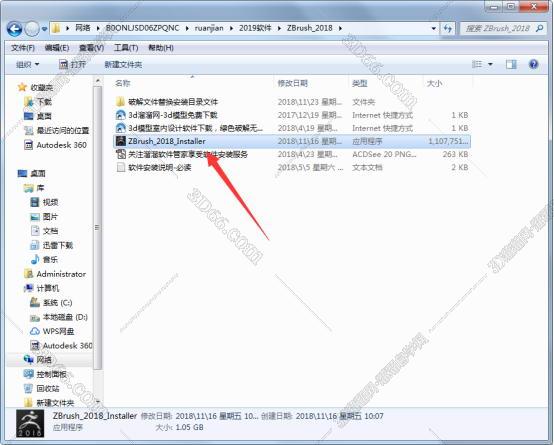Viewport: 554px width, 445px height.
Task: Click the Forward navigation arrow
Action: point(32,29)
